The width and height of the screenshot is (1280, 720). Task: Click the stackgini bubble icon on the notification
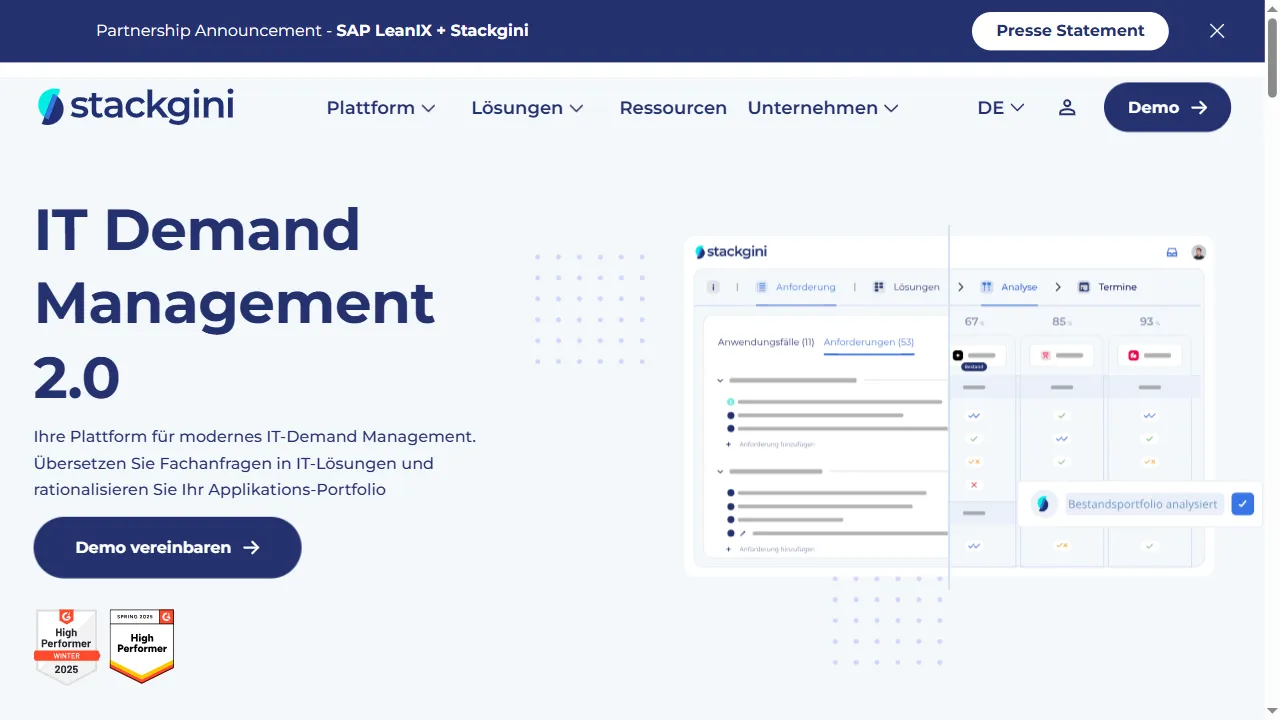click(x=1043, y=504)
